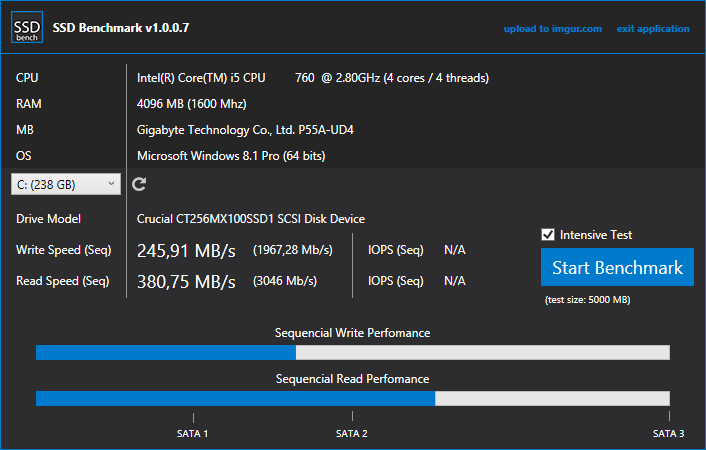Click the 380,75 MB/s read speed value

tap(186, 281)
